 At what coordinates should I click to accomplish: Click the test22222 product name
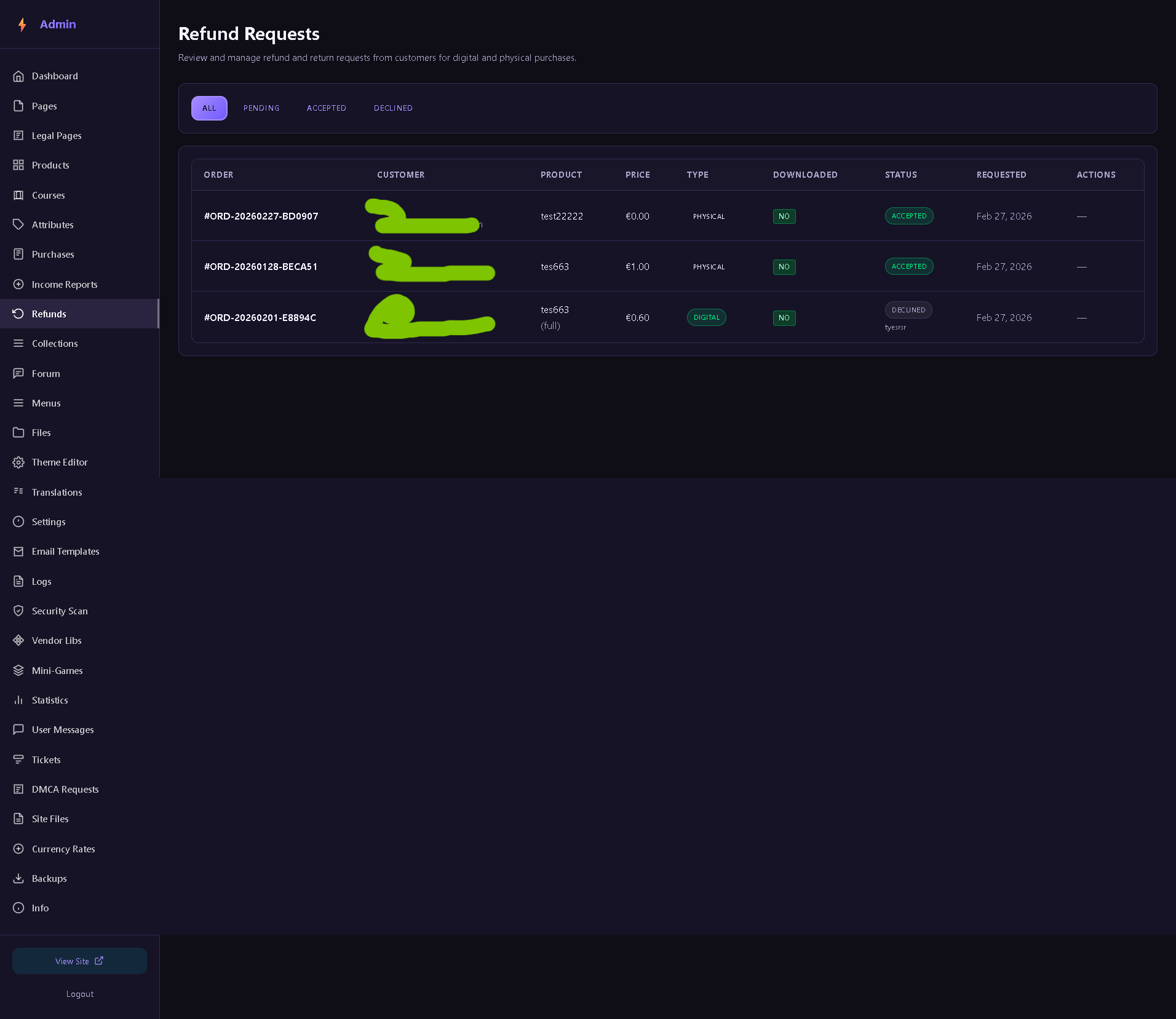562,216
